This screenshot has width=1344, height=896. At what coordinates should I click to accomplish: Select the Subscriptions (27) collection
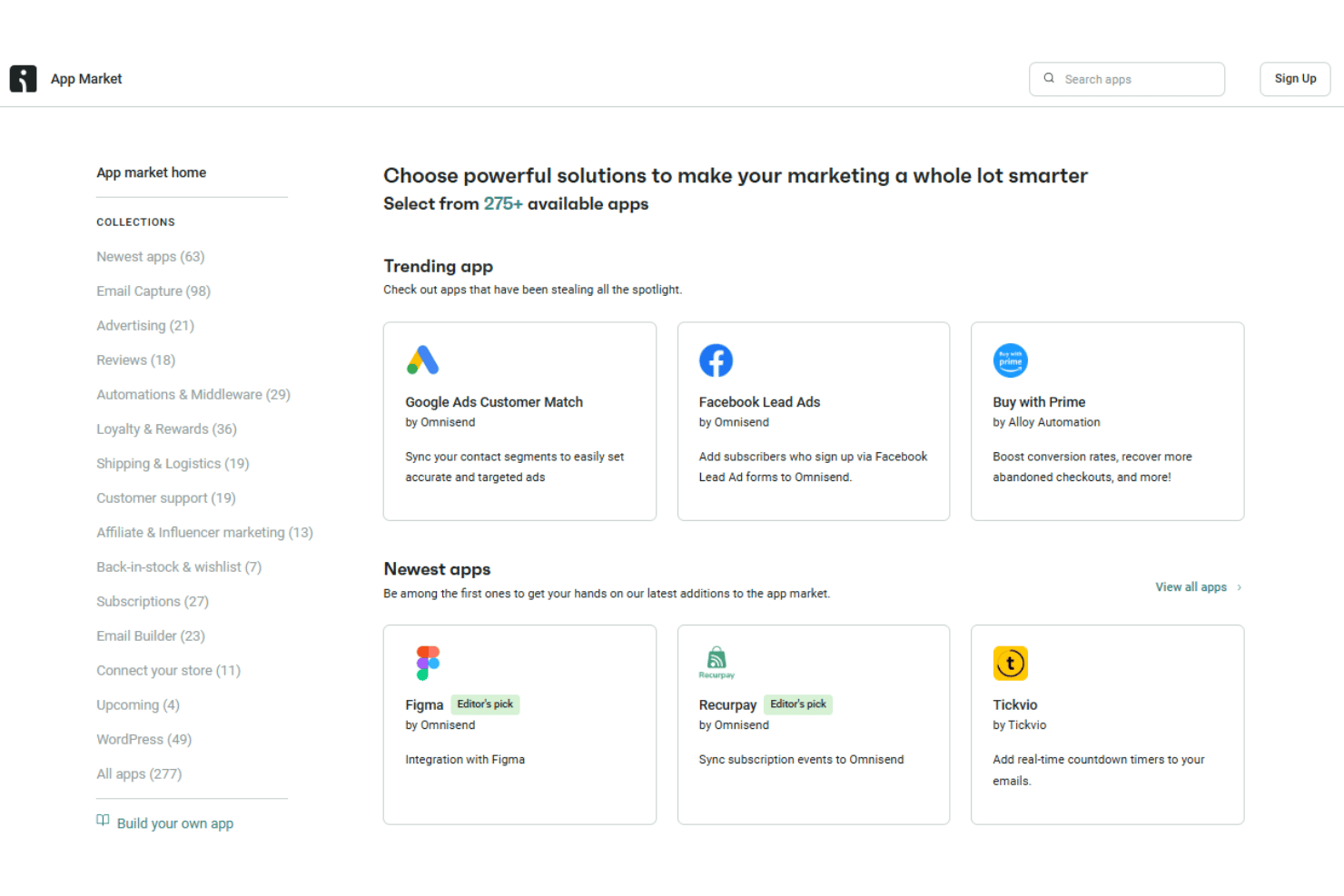(153, 602)
